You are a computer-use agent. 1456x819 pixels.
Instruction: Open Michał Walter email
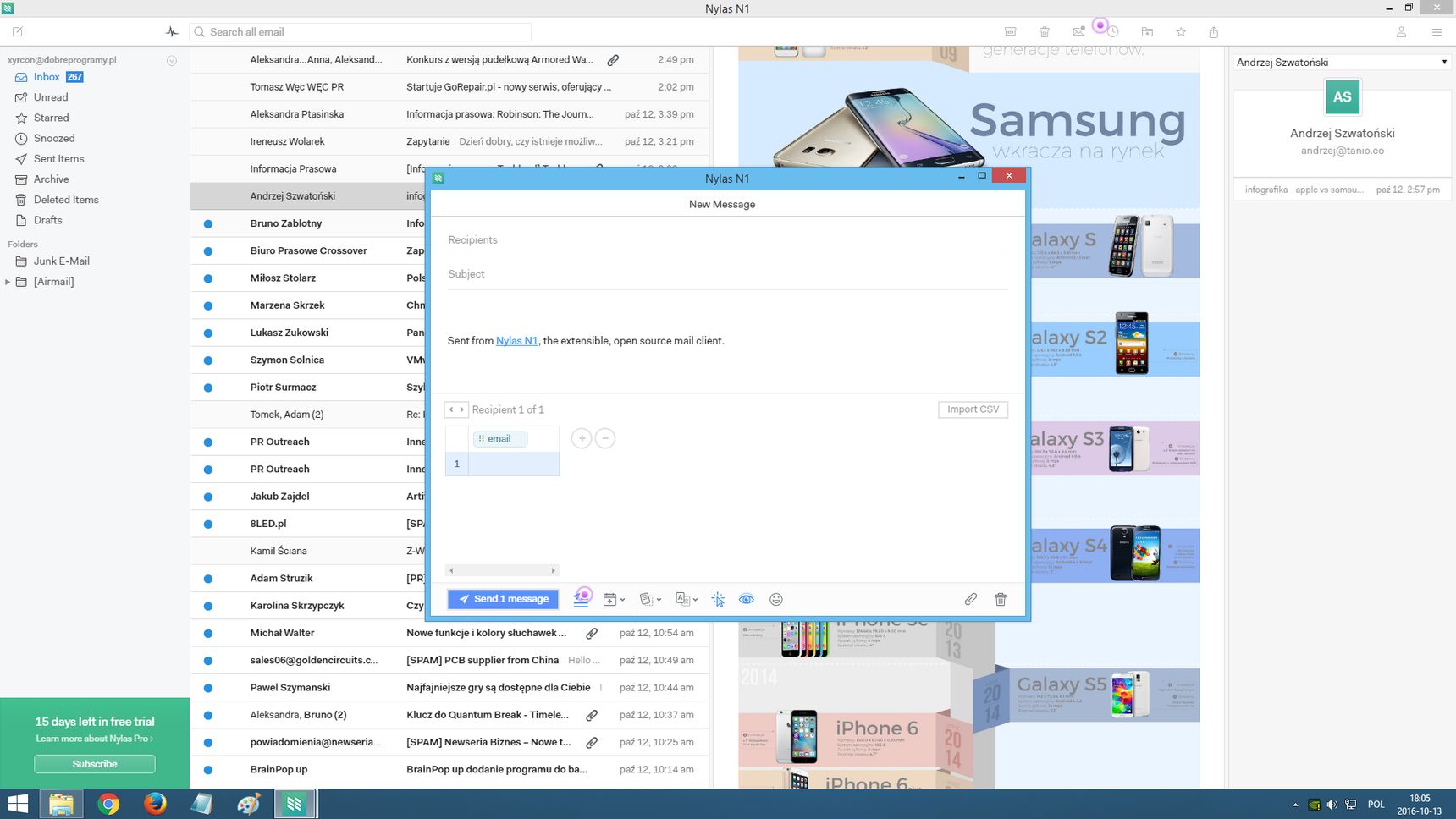[x=449, y=633]
